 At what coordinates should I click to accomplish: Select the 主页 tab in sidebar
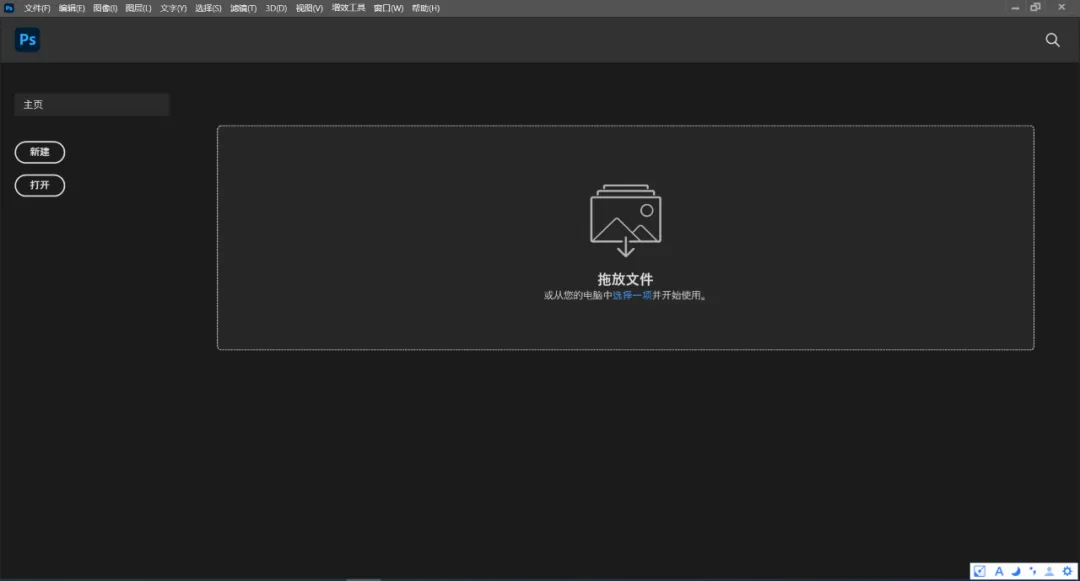(x=92, y=105)
